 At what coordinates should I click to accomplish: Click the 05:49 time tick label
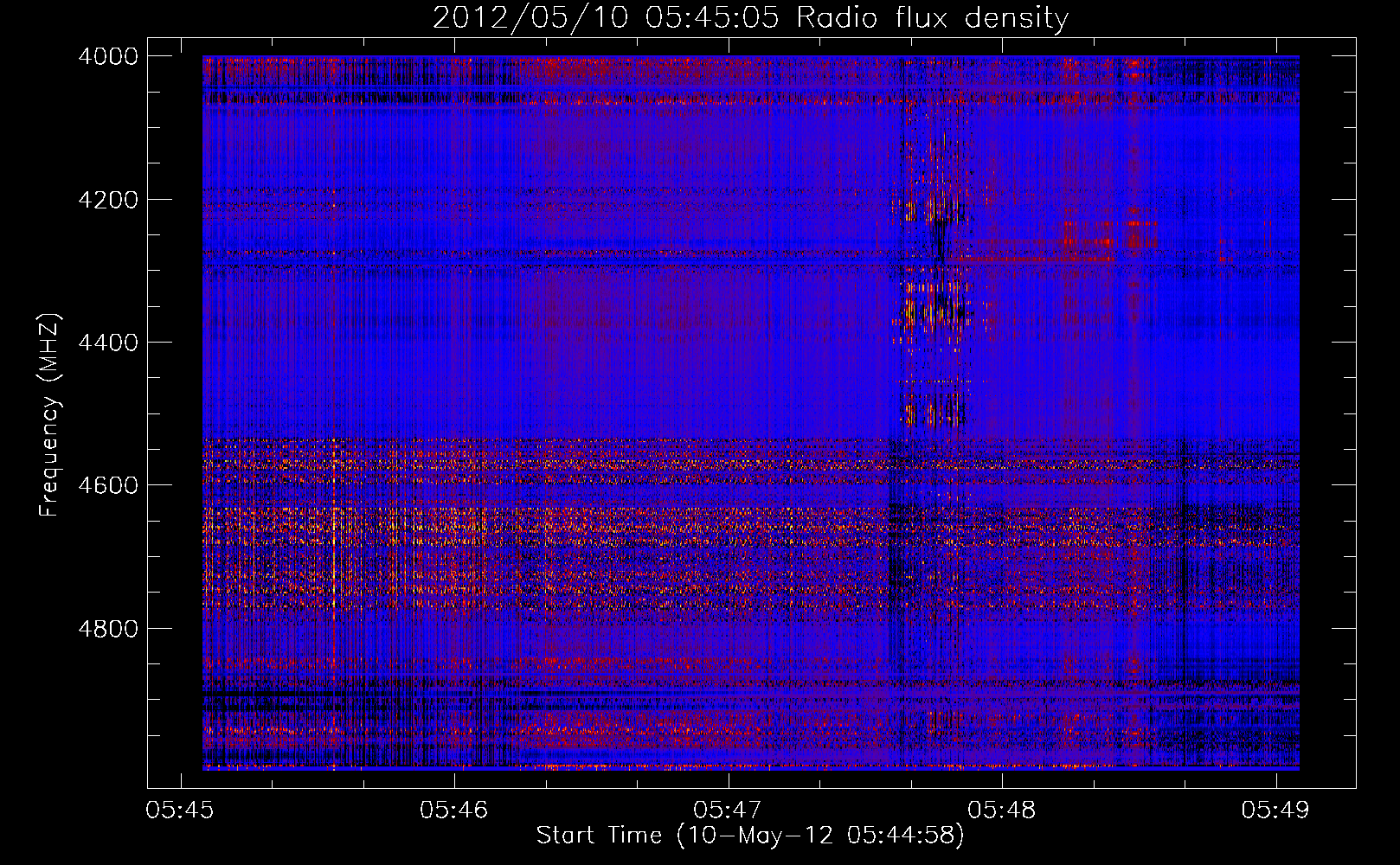point(1275,810)
